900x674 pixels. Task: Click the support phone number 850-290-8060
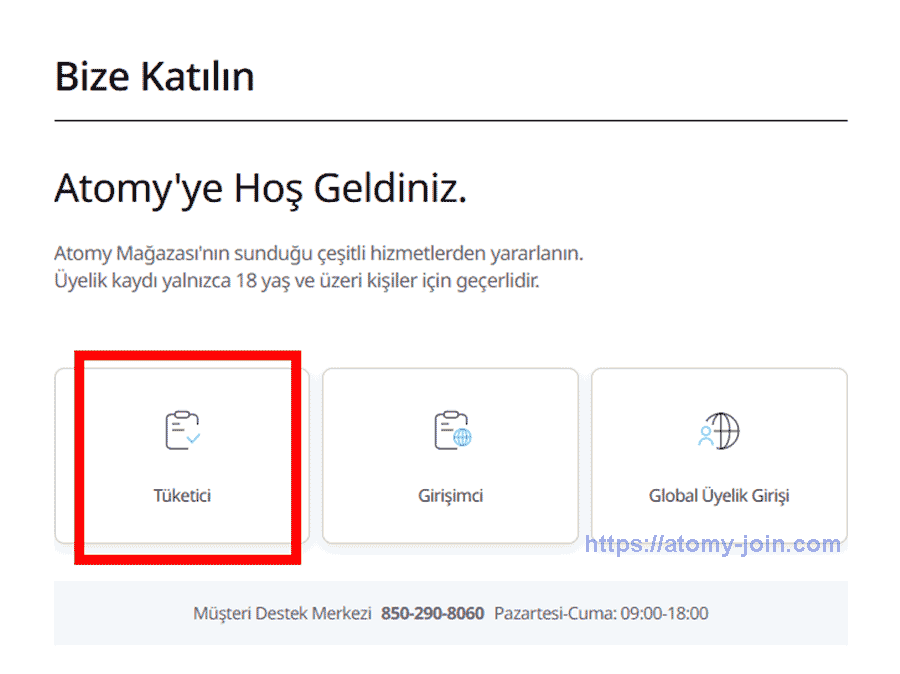432,613
